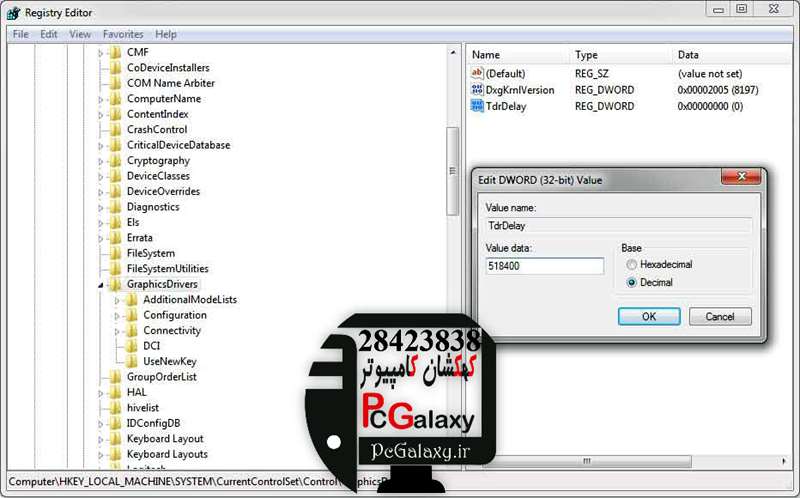The width and height of the screenshot is (800, 498).
Task: Click the (Default) string value icon
Action: (x=477, y=73)
